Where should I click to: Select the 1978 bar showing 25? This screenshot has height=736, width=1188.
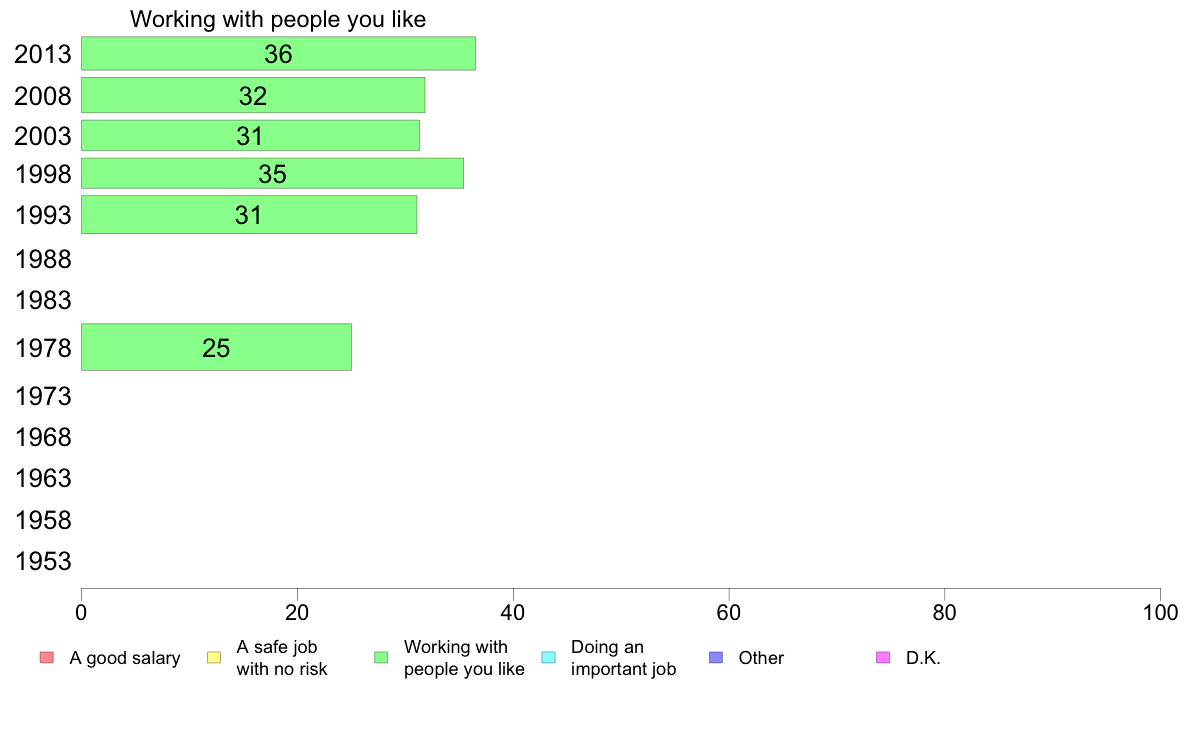tap(216, 347)
